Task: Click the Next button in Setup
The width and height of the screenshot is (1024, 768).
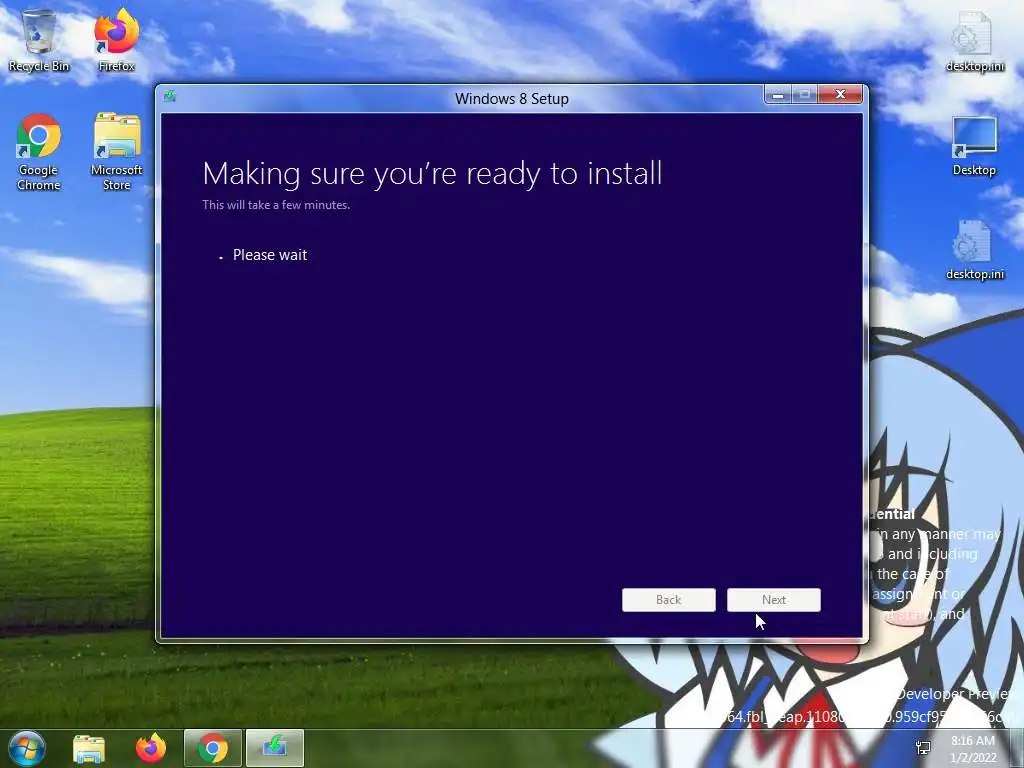Action: click(774, 600)
